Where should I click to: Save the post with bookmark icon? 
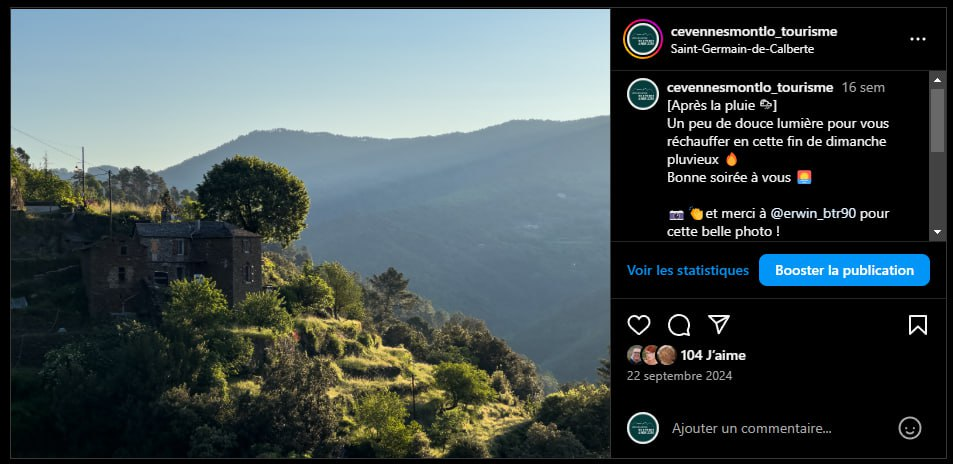918,325
